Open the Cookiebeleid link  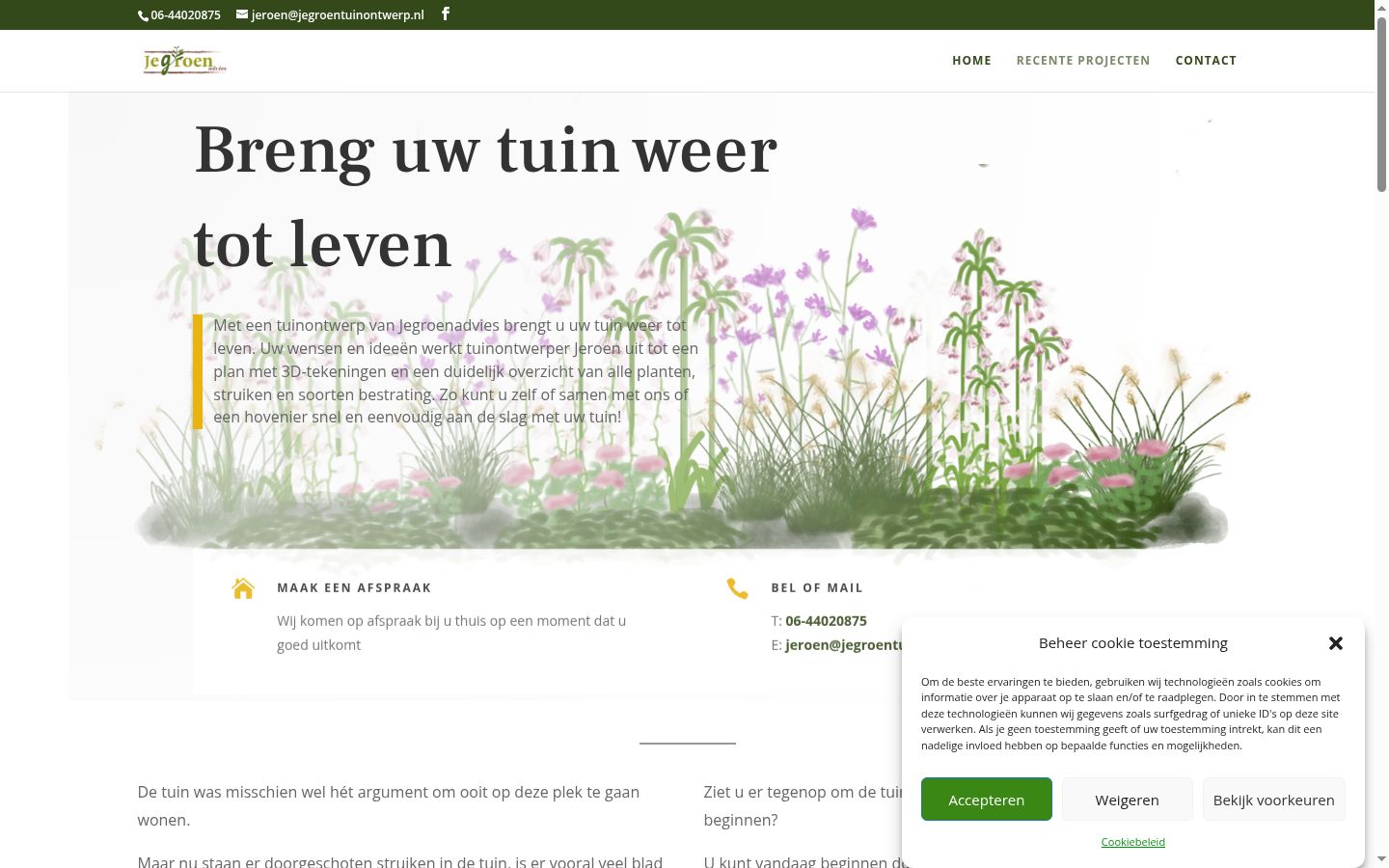pyautogui.click(x=1133, y=842)
